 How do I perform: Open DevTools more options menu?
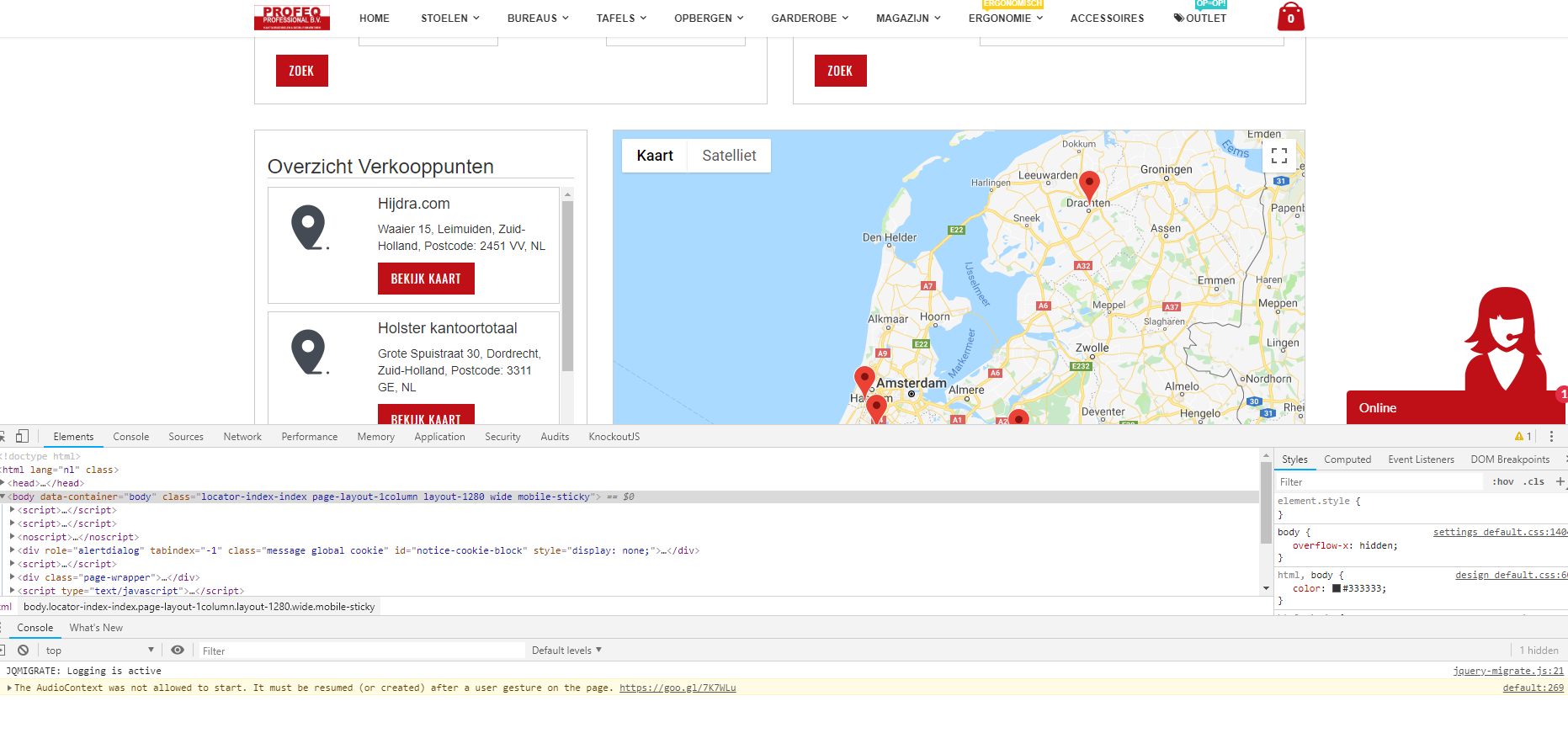[x=1551, y=436]
